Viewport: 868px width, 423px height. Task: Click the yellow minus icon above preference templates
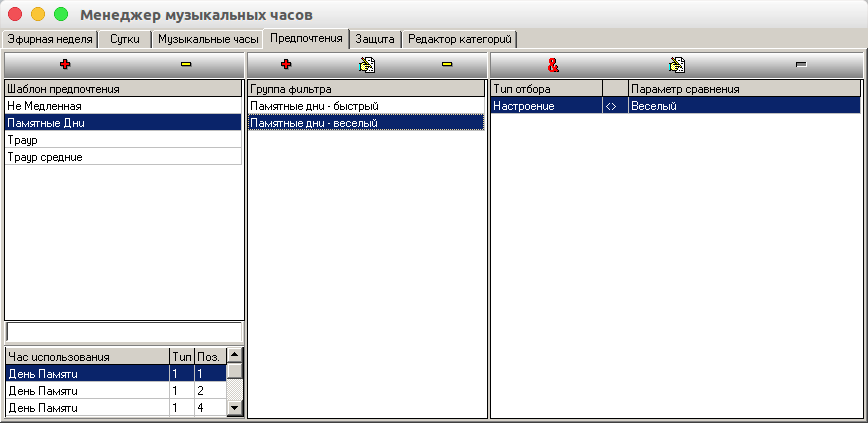pyautogui.click(x=186, y=64)
